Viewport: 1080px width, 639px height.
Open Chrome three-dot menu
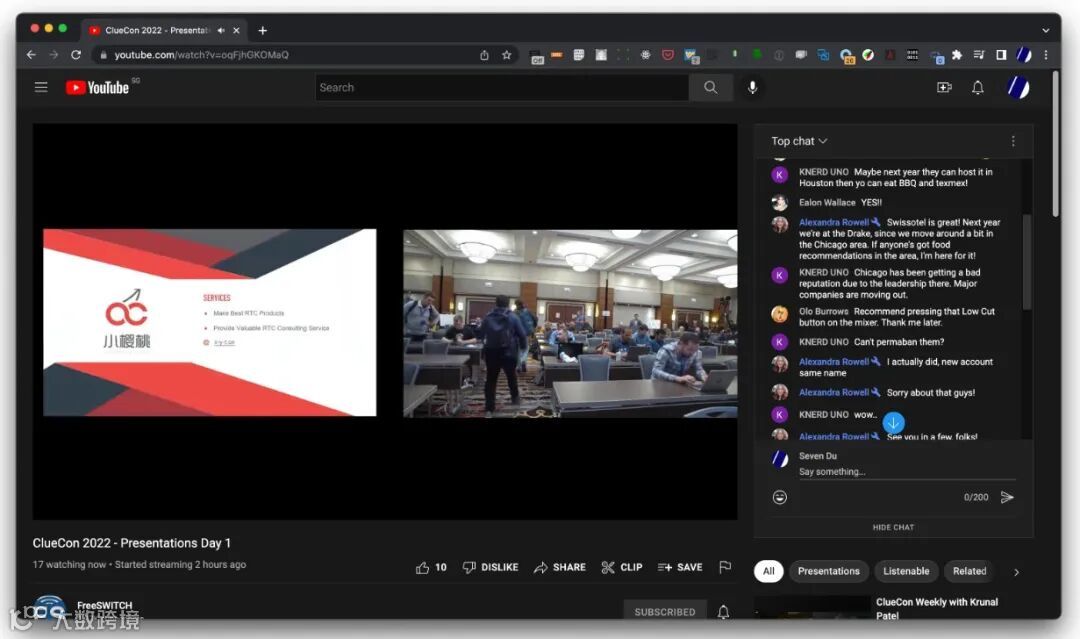pos(1046,55)
